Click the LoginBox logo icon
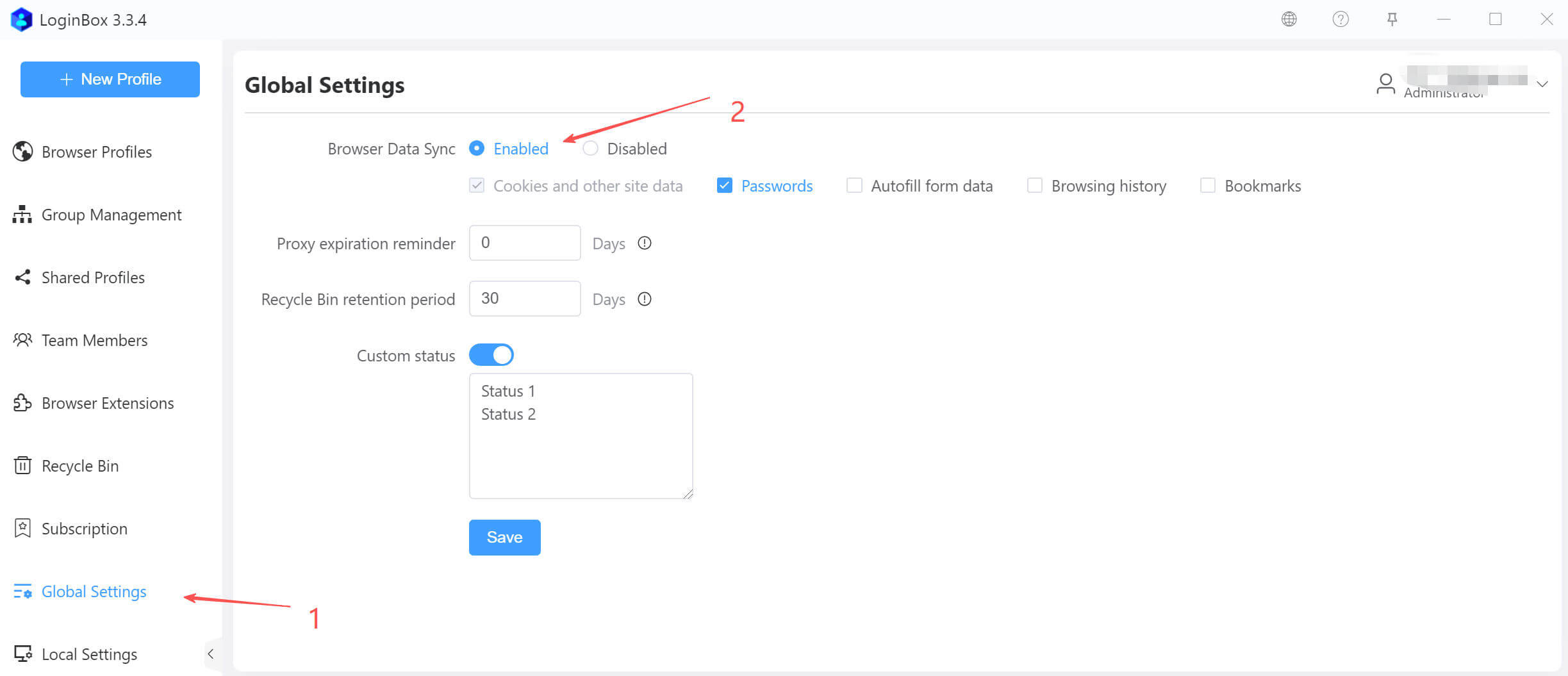This screenshot has width=1568, height=676. [22, 19]
